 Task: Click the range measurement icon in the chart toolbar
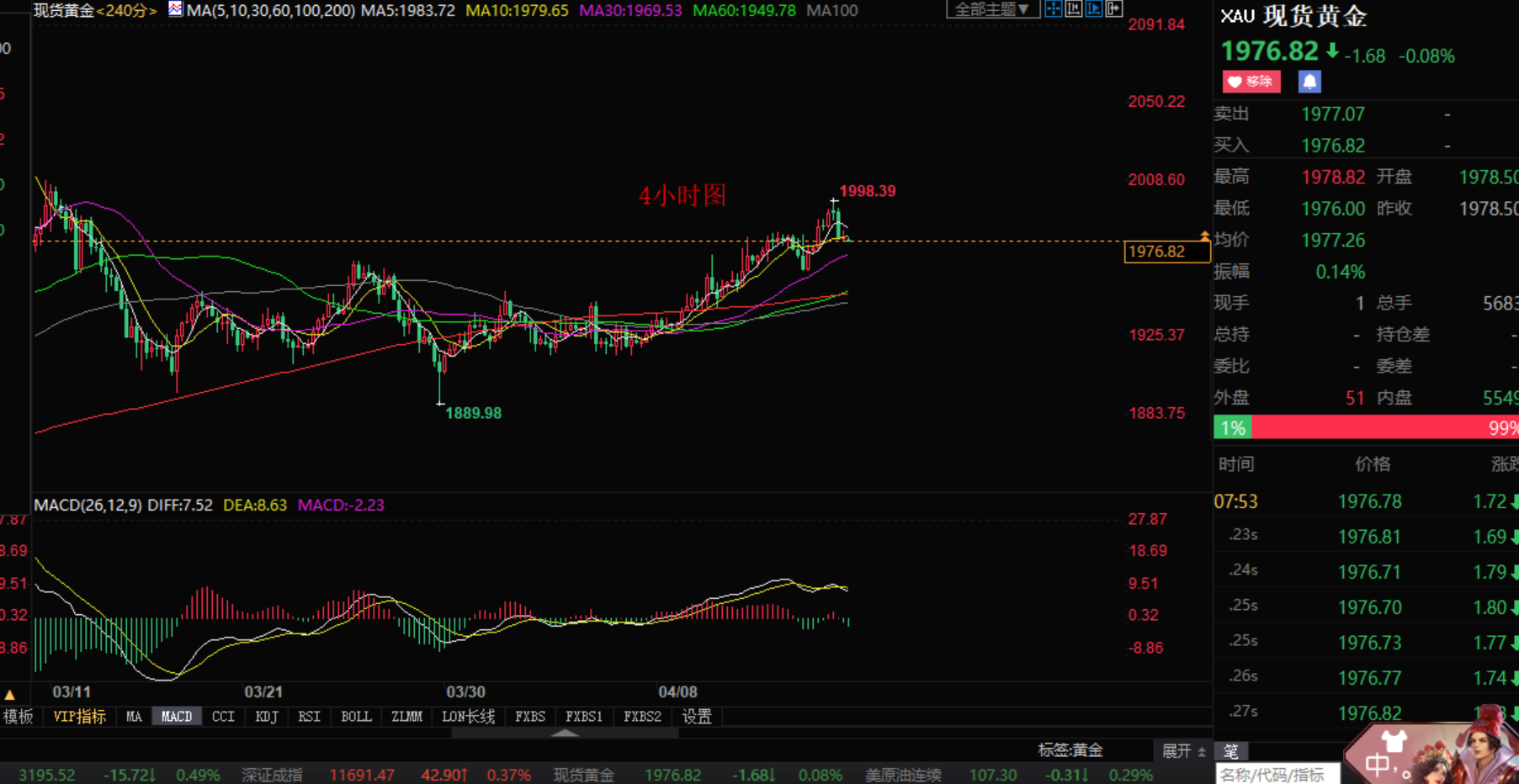tap(1073, 9)
